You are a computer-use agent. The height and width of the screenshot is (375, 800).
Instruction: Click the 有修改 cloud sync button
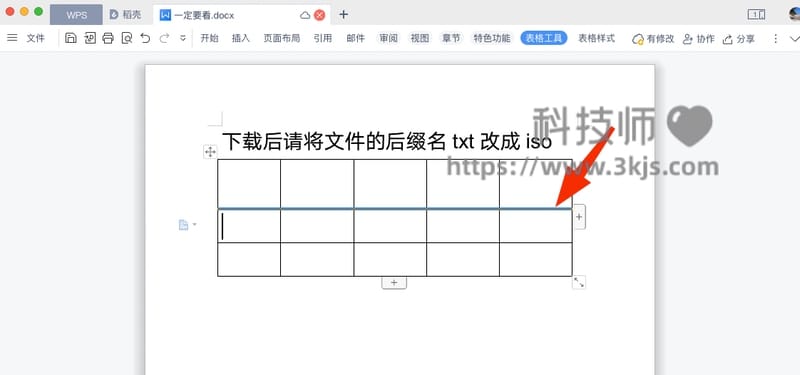[x=653, y=39]
